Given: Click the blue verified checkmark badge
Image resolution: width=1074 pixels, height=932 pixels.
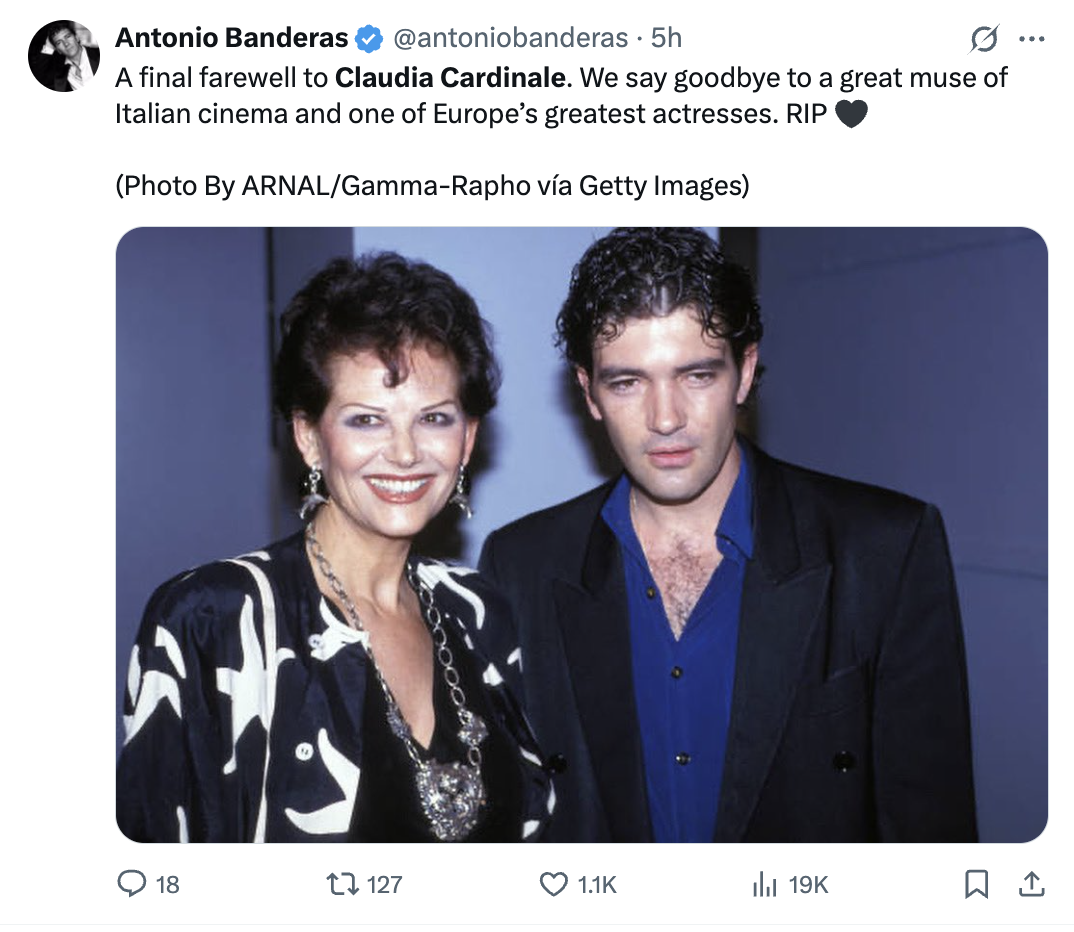Looking at the screenshot, I should [x=369, y=39].
